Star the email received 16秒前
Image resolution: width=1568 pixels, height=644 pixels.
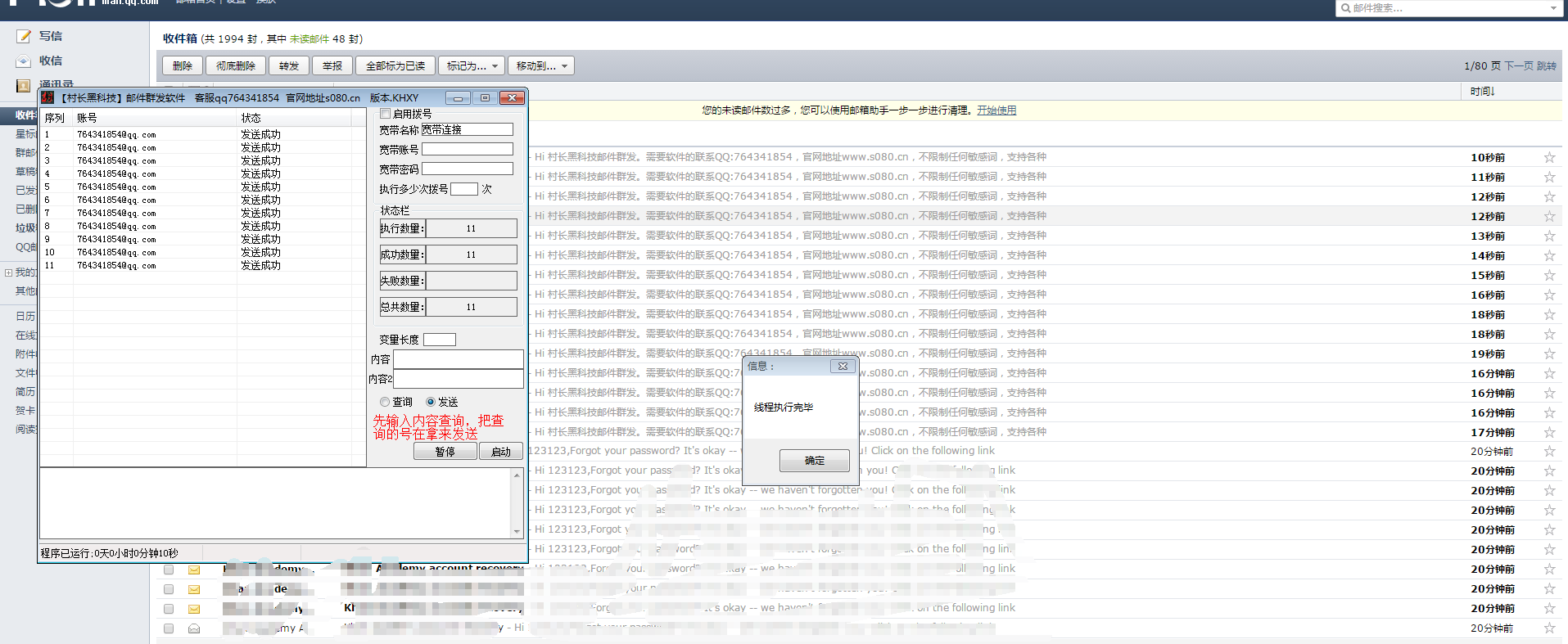pyautogui.click(x=1549, y=295)
